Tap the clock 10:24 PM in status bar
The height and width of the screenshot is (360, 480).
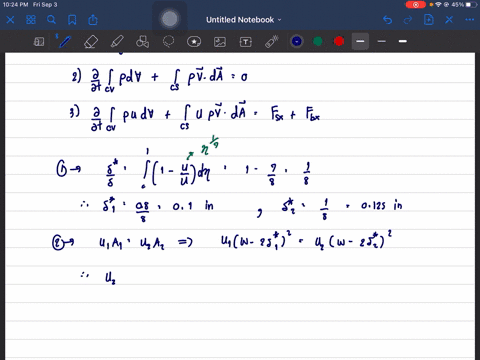click(15, 5)
